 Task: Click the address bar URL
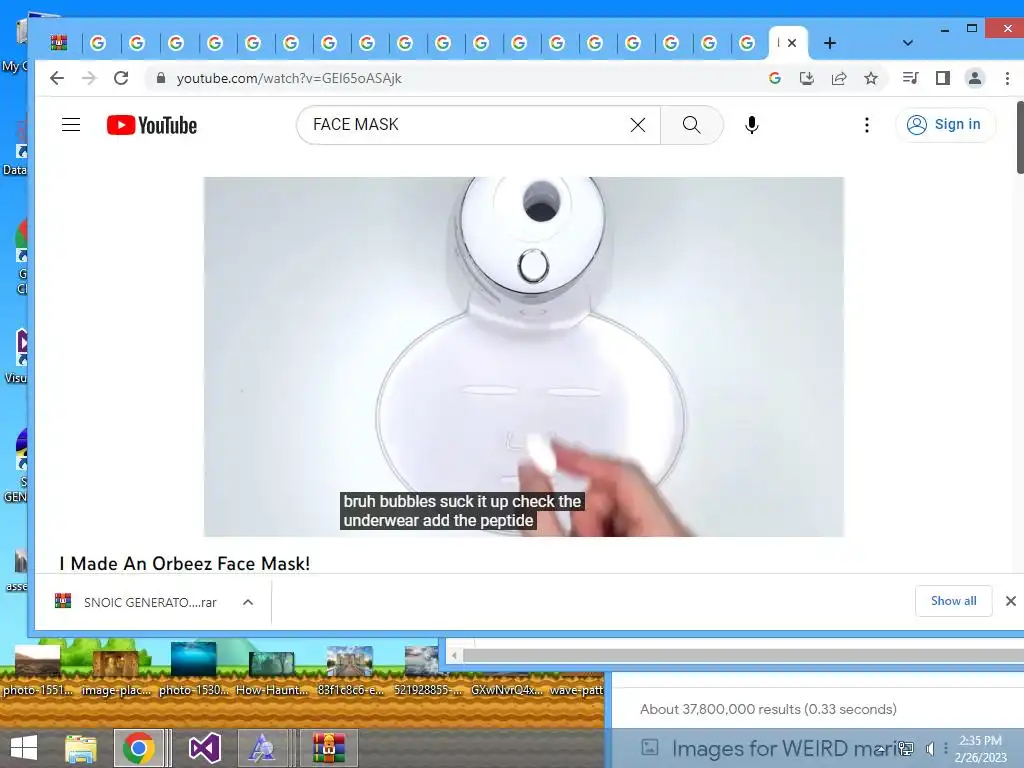coord(289,78)
